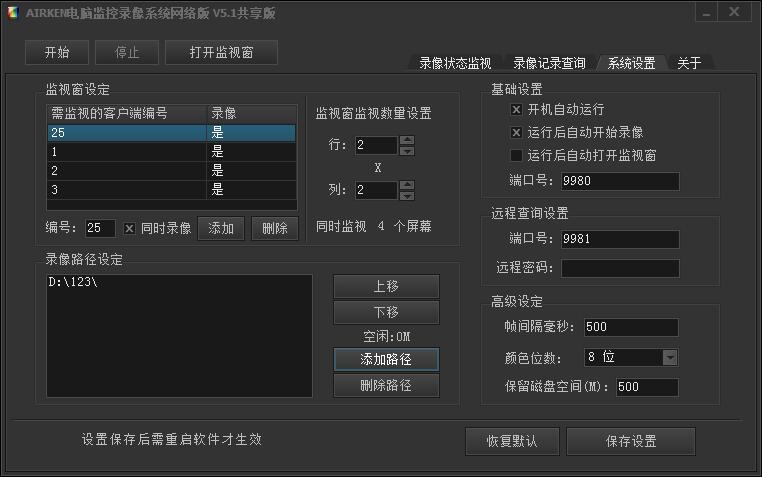Click the 开始 start button
The width and height of the screenshot is (762, 477).
point(57,52)
